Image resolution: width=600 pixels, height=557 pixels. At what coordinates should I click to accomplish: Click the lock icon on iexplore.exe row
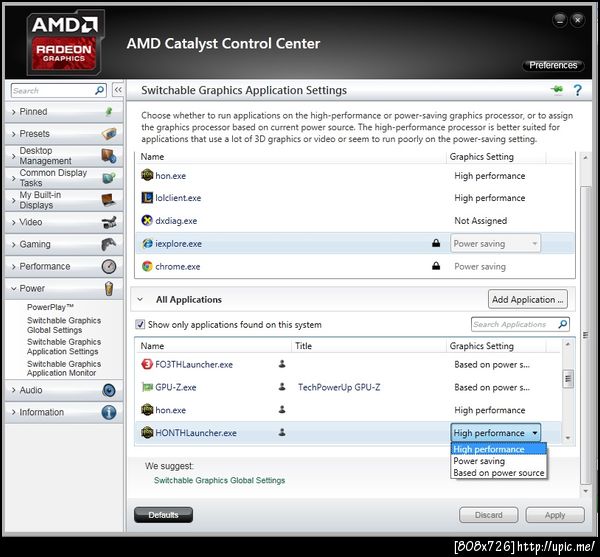[x=436, y=243]
